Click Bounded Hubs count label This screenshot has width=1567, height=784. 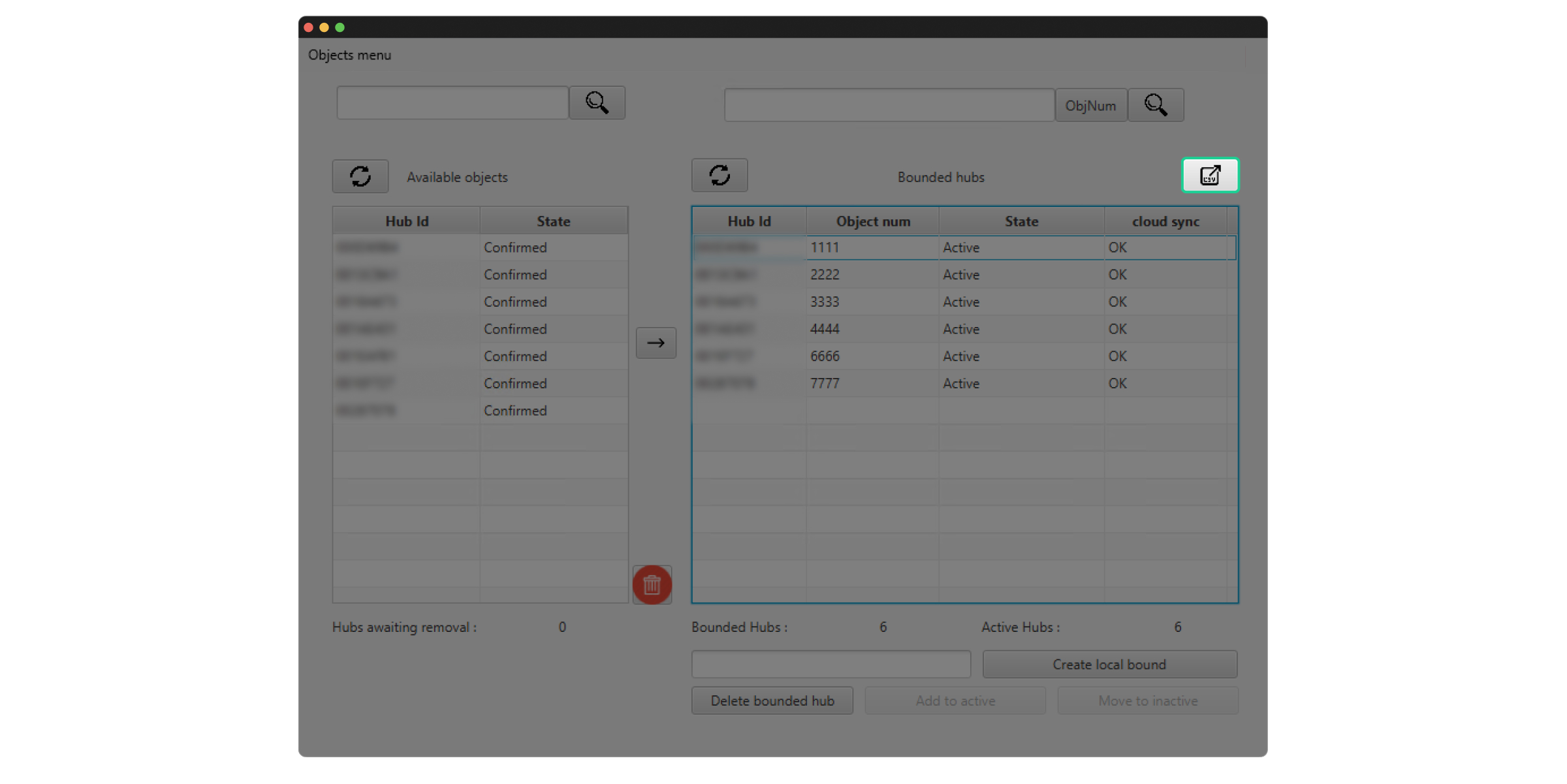pyautogui.click(x=740, y=627)
